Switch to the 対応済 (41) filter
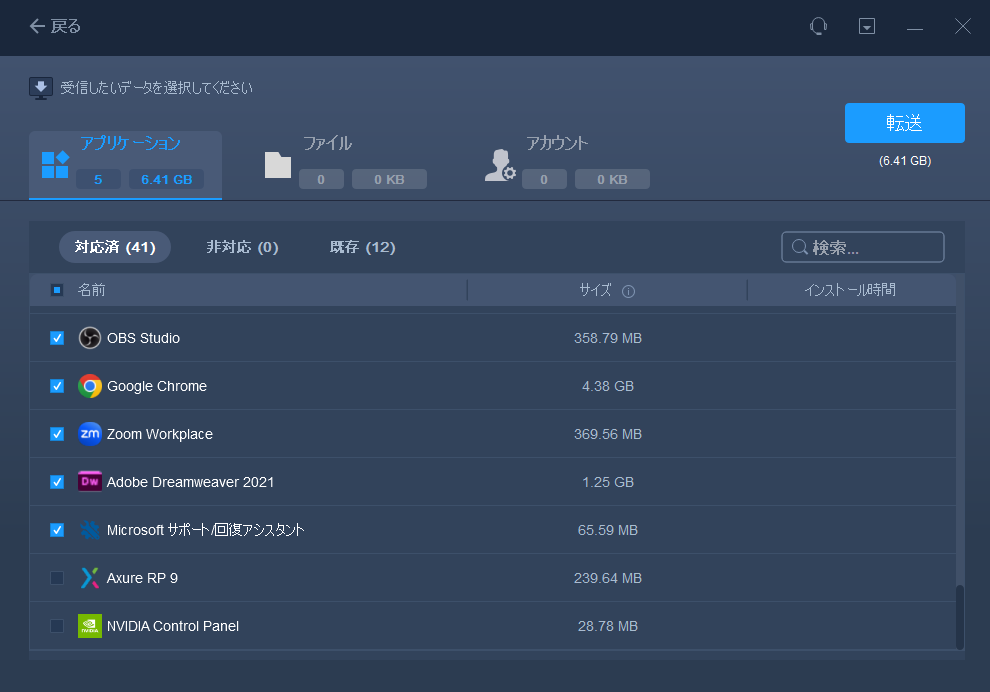Screen dimensions: 990x692 [x=115, y=247]
